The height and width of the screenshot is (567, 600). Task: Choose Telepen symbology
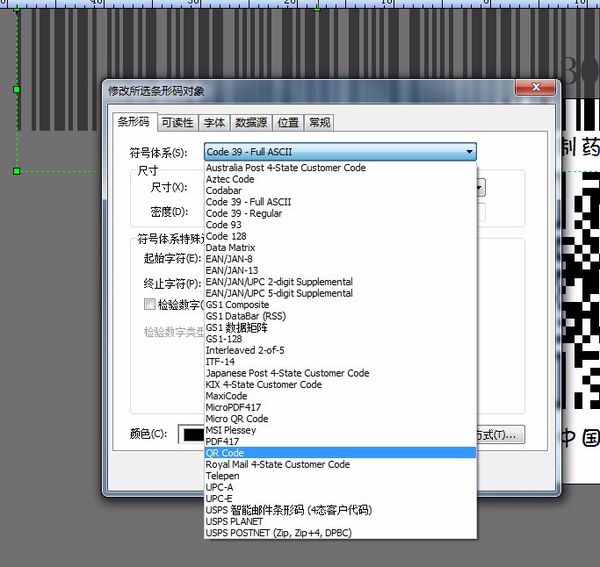(340, 476)
